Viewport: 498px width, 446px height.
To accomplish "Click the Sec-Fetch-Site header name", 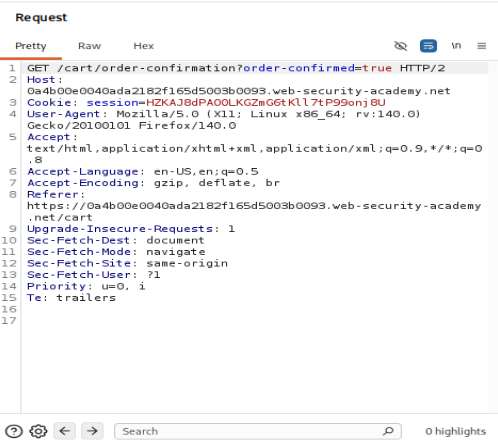I will tap(79, 263).
